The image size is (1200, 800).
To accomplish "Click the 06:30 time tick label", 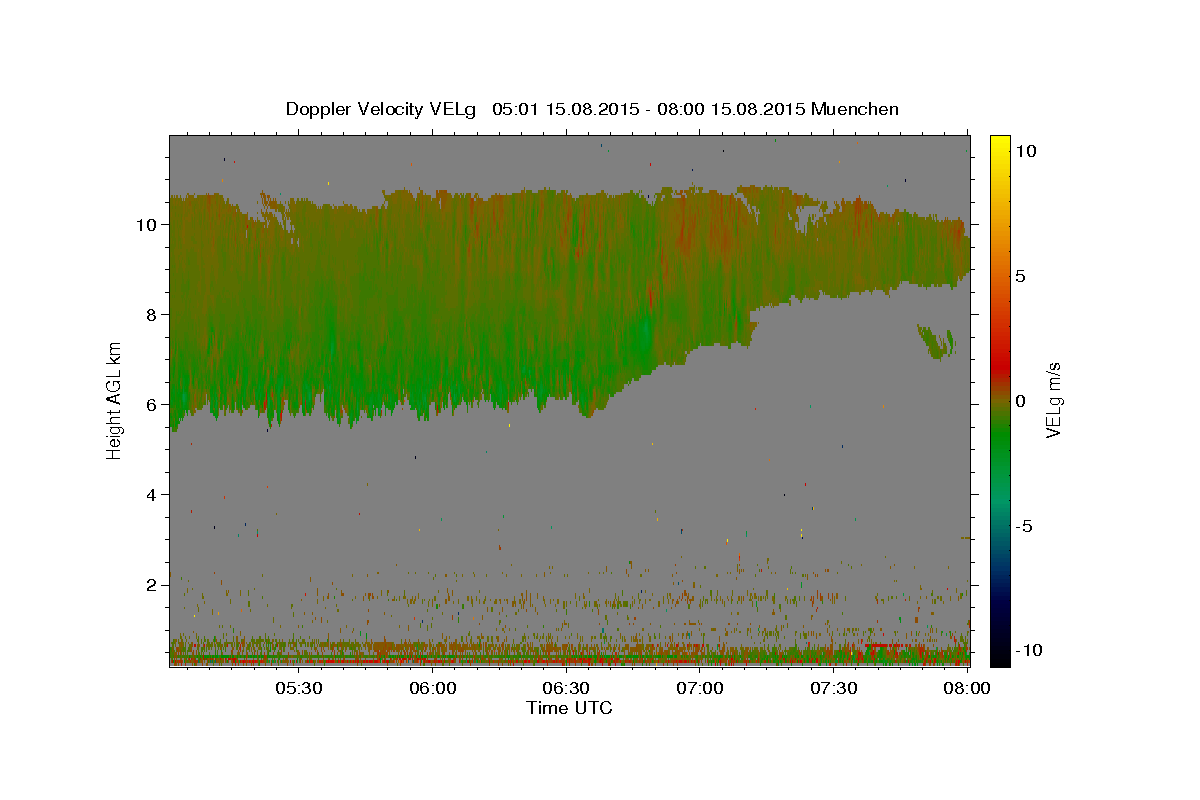I will pos(566,688).
